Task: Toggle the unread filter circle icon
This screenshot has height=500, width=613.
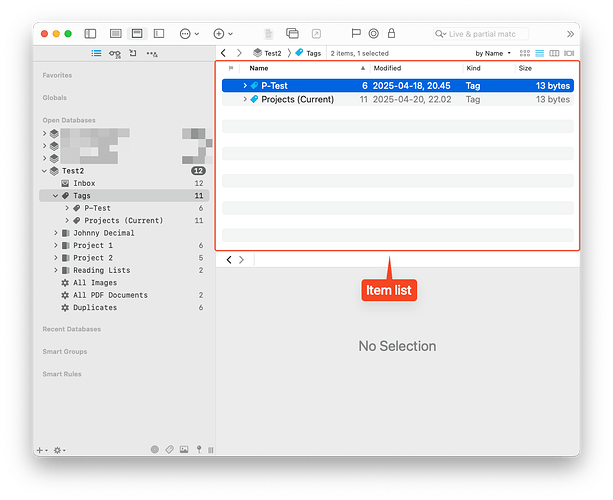Action: tap(155, 450)
